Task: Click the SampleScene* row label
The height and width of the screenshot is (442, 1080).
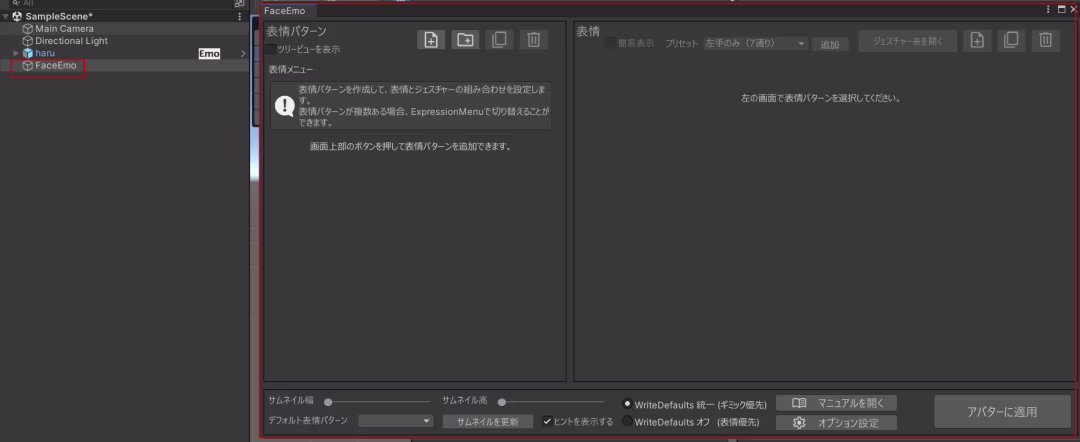Action: 59,17
